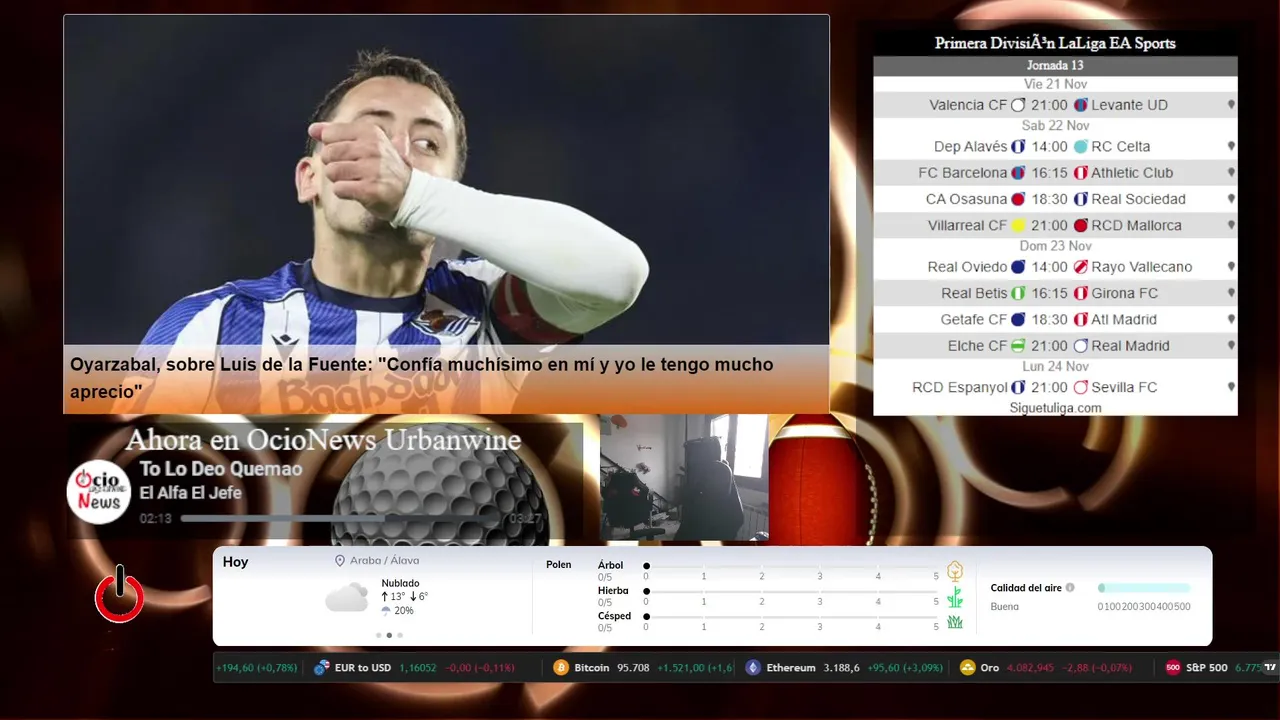Click the Oro gold icon in ticker

[967, 668]
